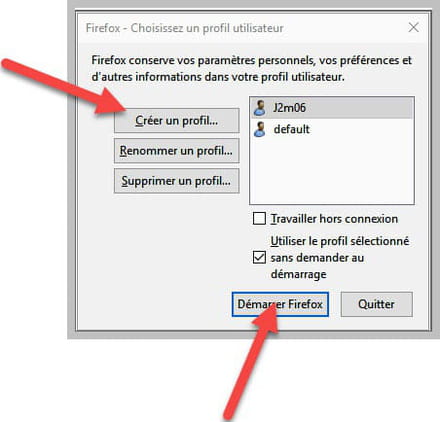
Task: Exit via the Quitter button
Action: pyautogui.click(x=376, y=304)
